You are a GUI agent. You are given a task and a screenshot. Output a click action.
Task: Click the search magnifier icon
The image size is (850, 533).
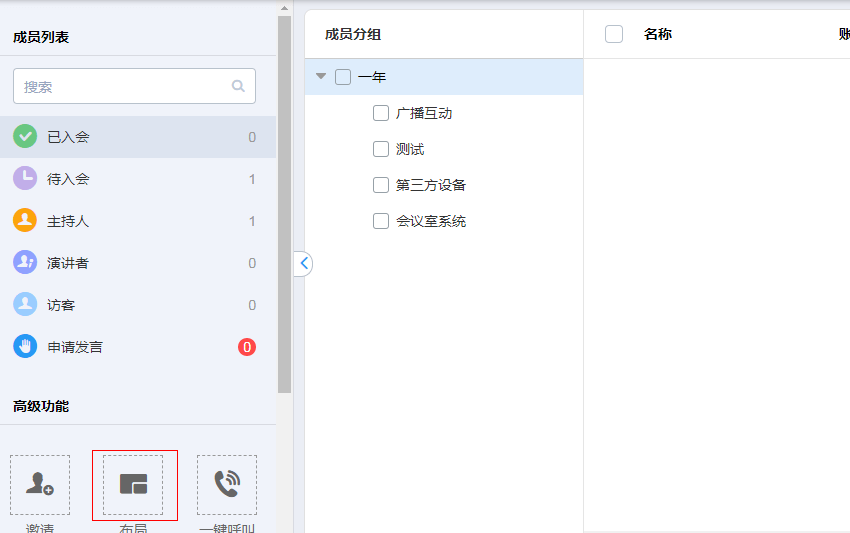tap(238, 86)
